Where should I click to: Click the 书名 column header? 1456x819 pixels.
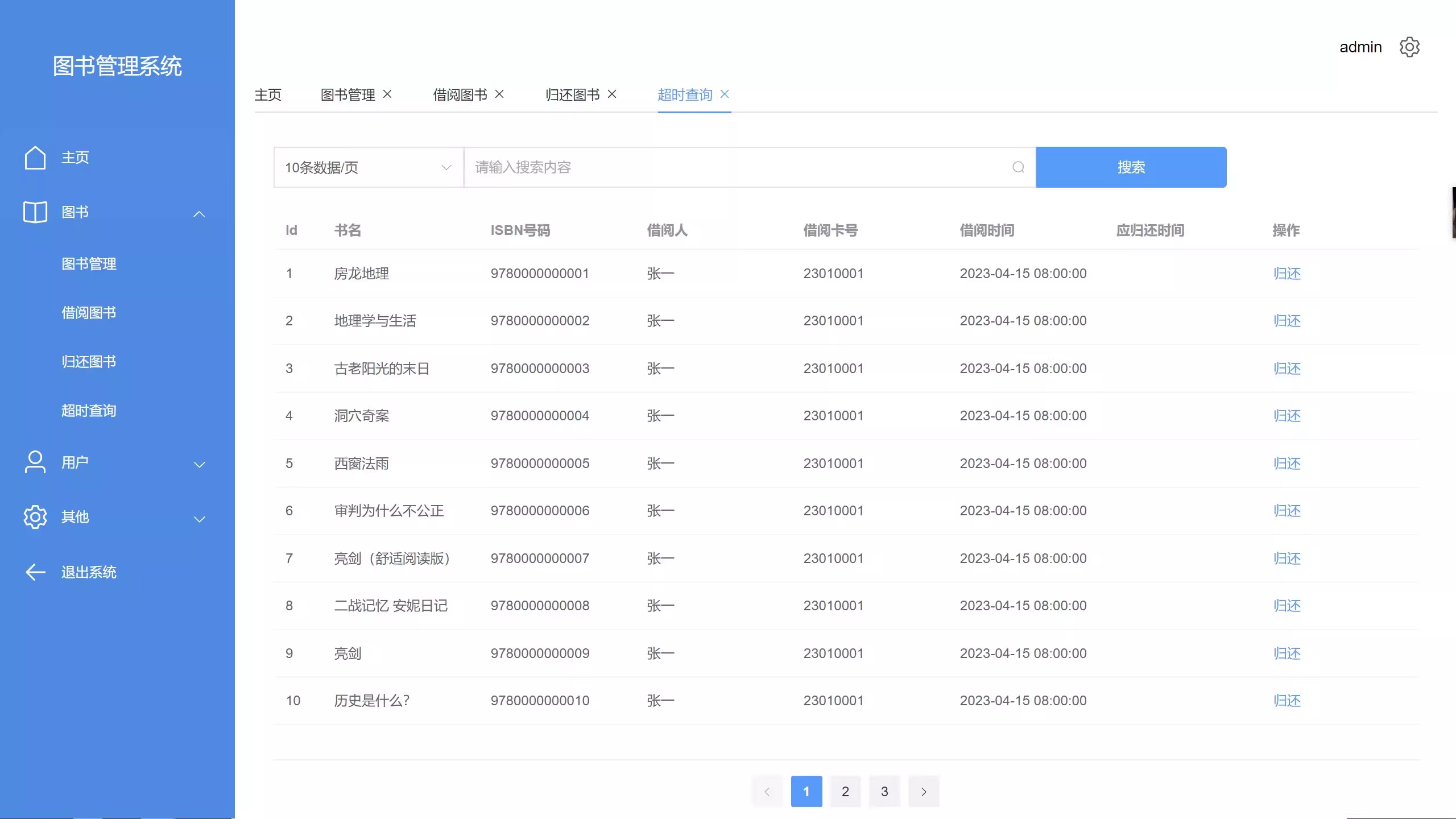[x=348, y=230]
